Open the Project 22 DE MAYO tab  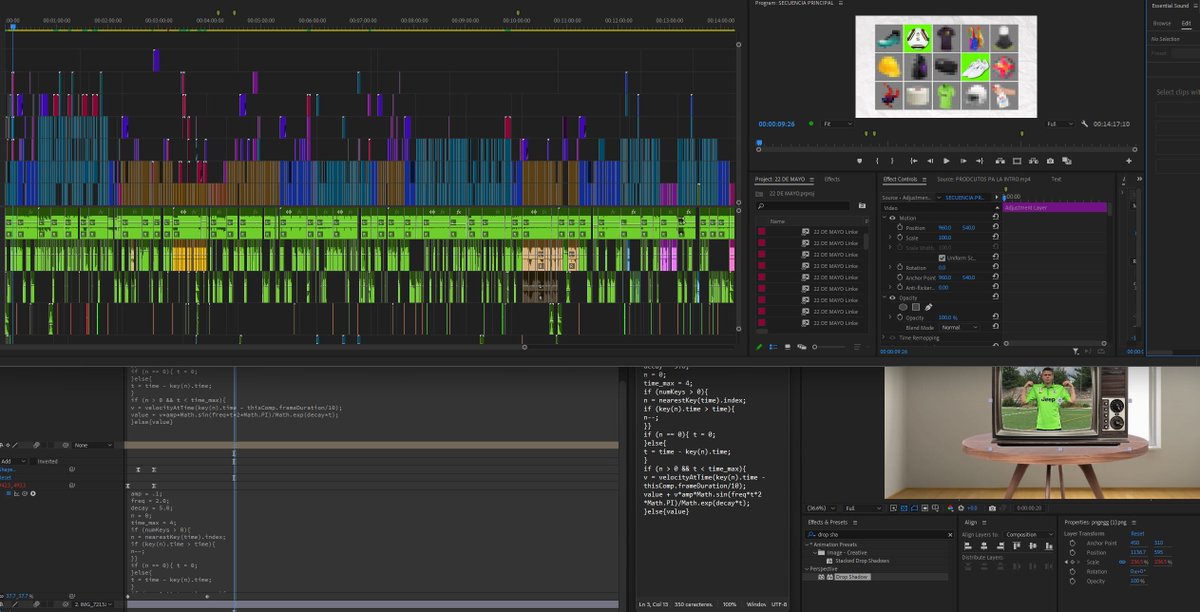click(780, 179)
